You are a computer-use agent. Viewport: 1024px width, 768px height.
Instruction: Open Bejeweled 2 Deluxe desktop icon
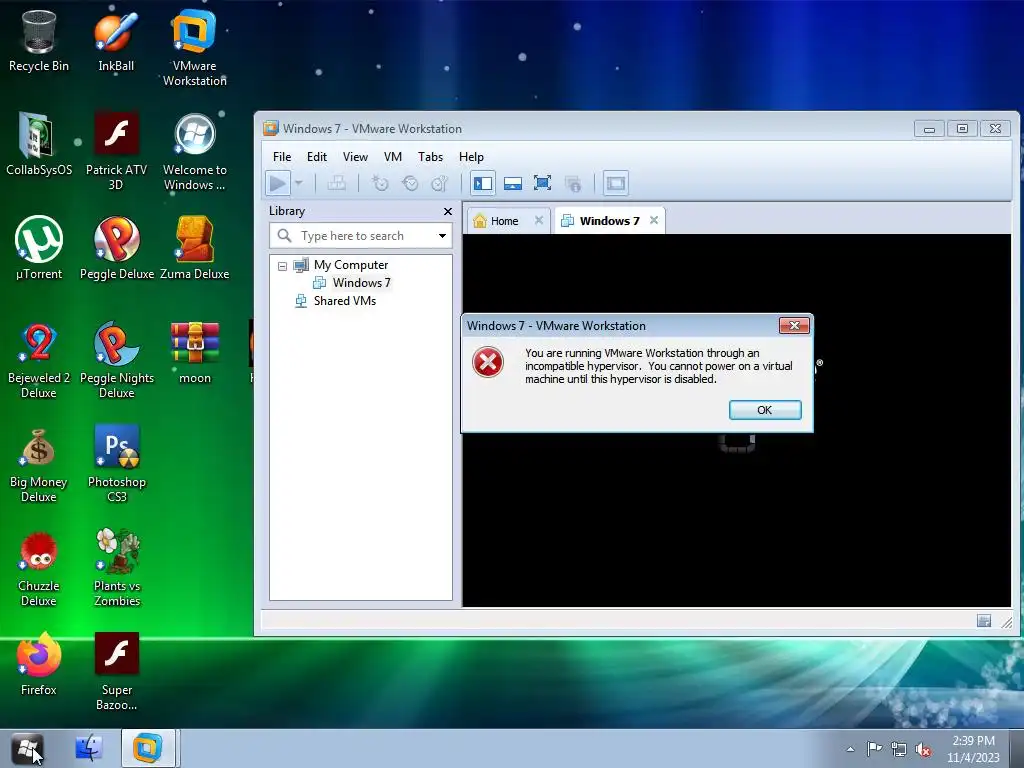point(39,360)
